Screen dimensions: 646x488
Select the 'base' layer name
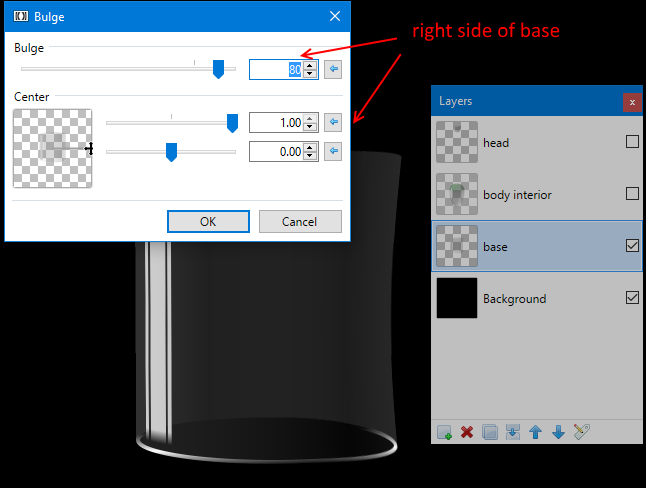coord(495,247)
